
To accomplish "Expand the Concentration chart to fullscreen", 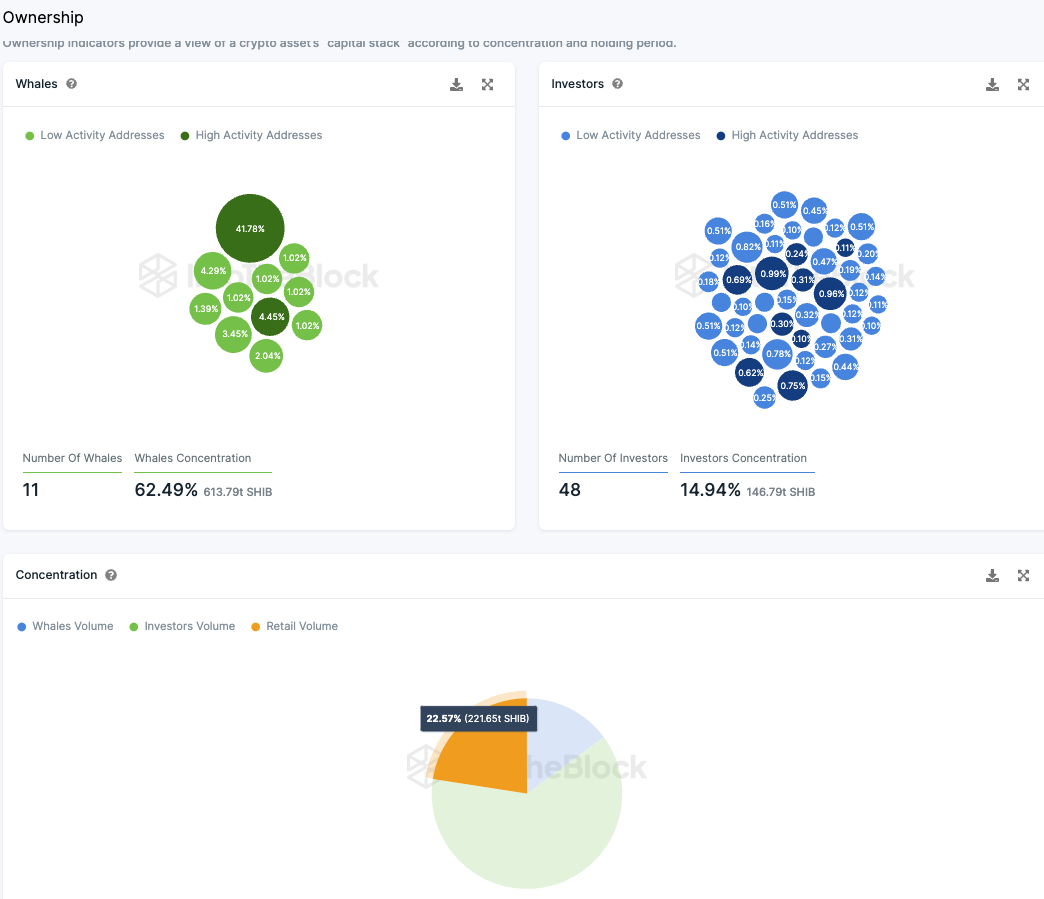I will click(1023, 575).
